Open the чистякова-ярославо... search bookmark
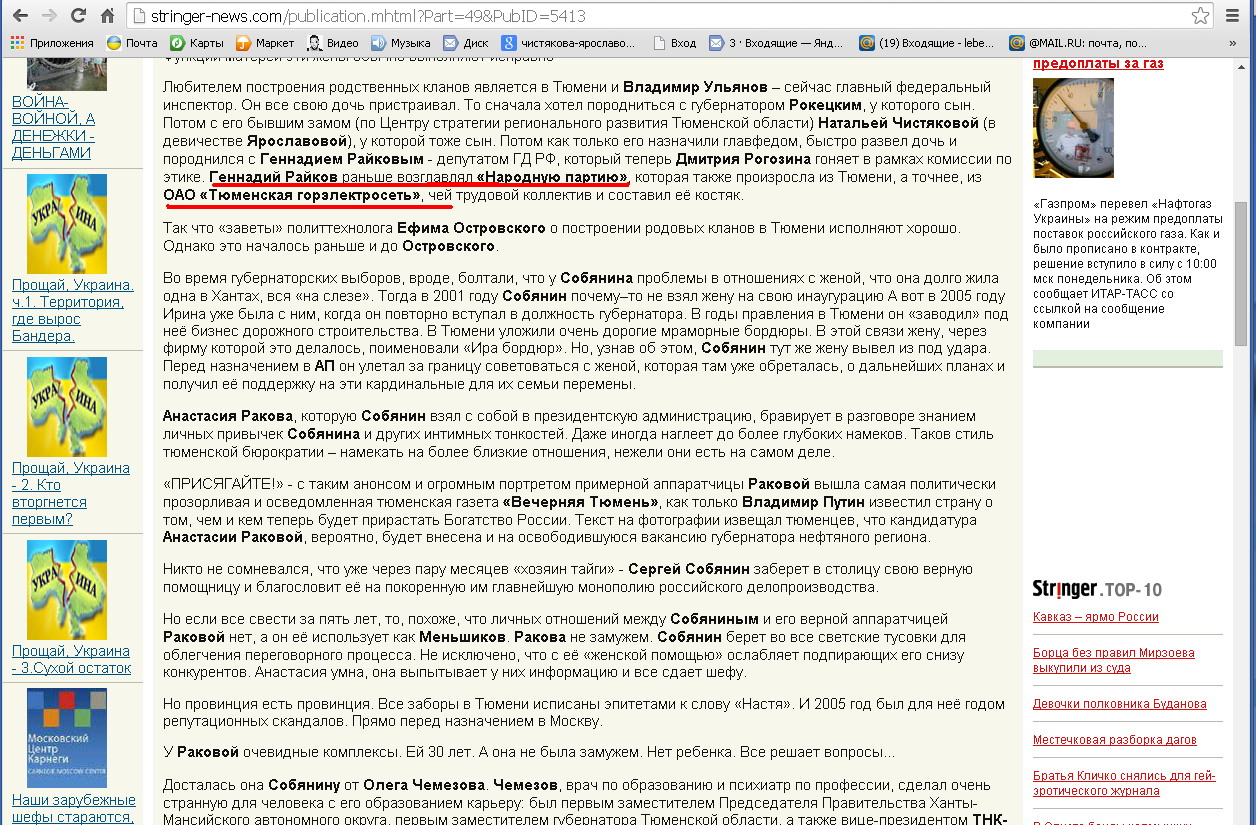 568,43
